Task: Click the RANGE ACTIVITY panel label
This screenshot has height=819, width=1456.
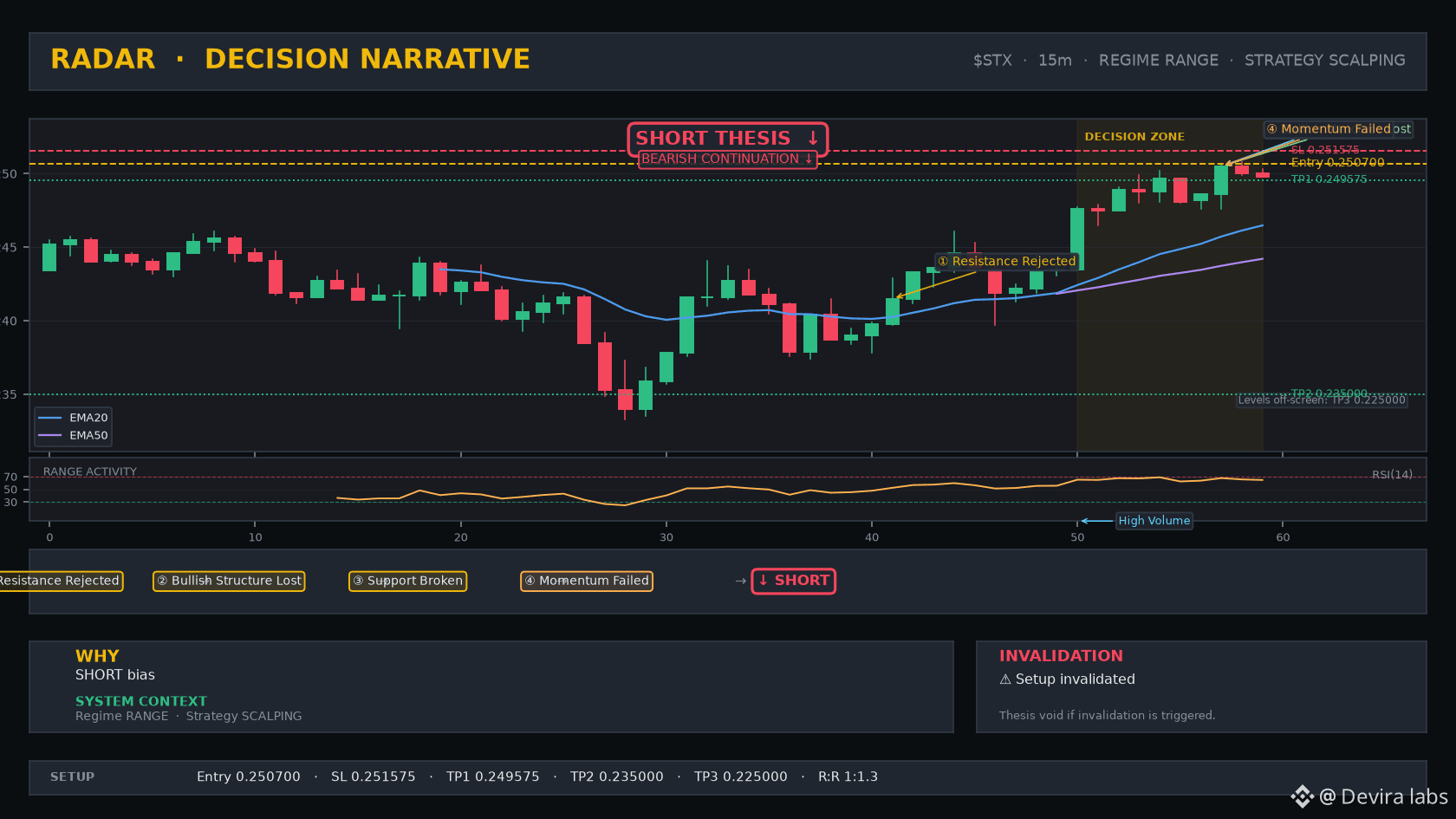Action: (90, 472)
